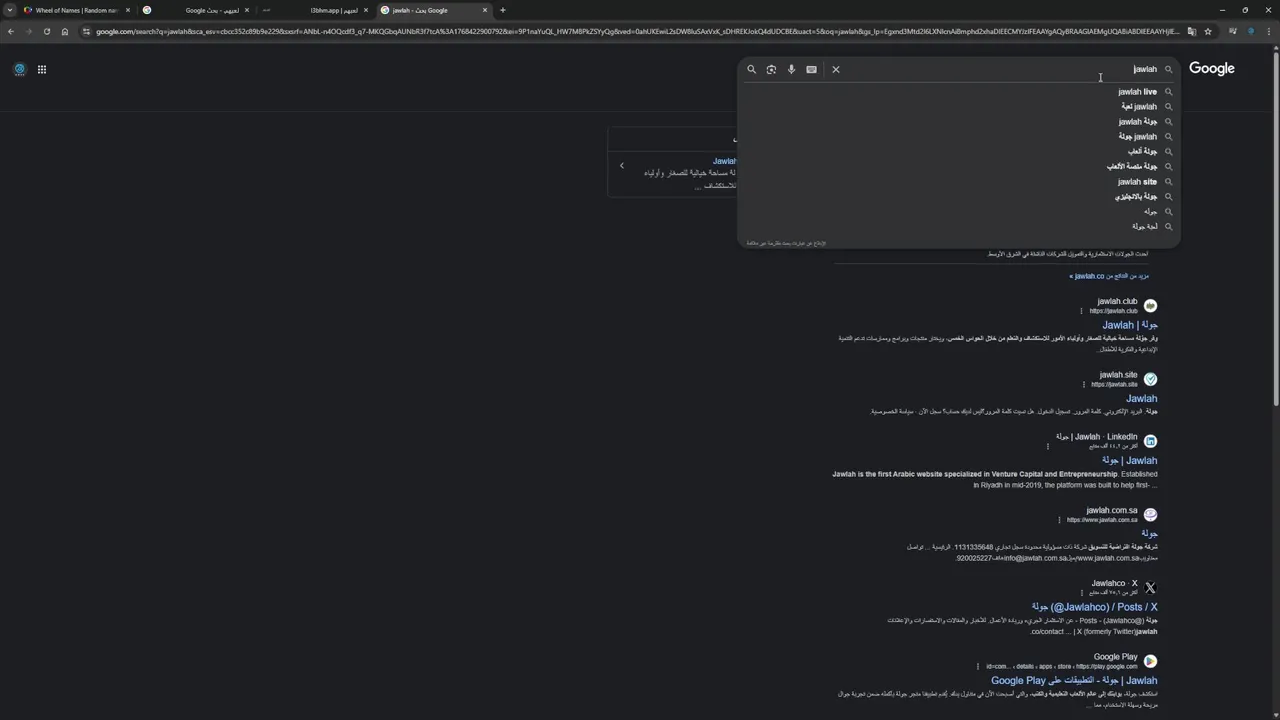Open the on-screen keyboard input tool
The width and height of the screenshot is (1280, 720).
(811, 69)
